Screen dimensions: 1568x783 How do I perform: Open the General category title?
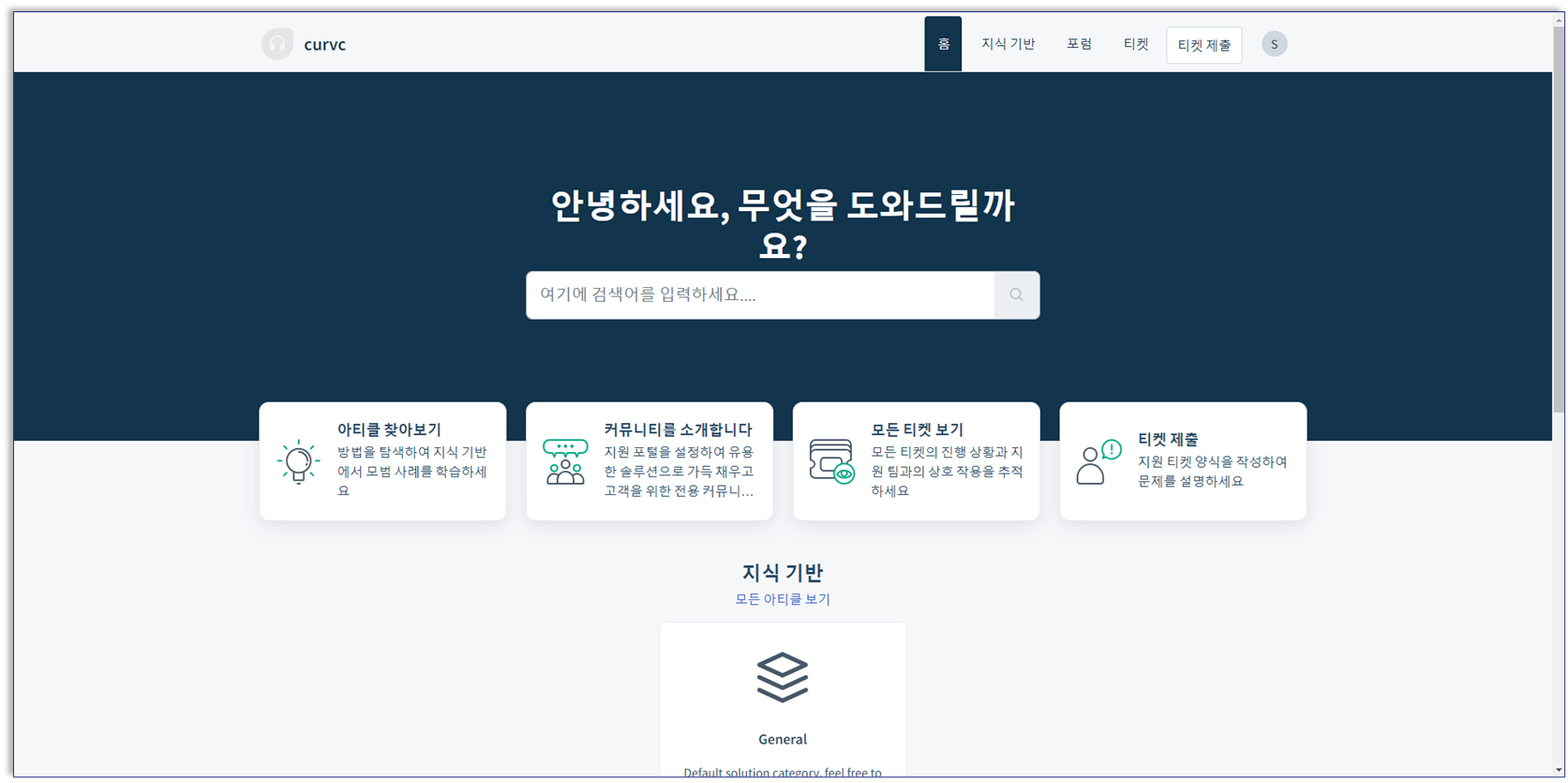point(783,739)
